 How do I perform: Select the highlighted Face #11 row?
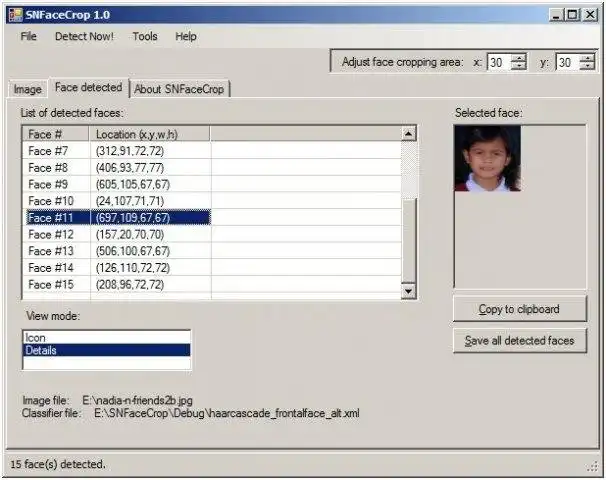click(118, 218)
